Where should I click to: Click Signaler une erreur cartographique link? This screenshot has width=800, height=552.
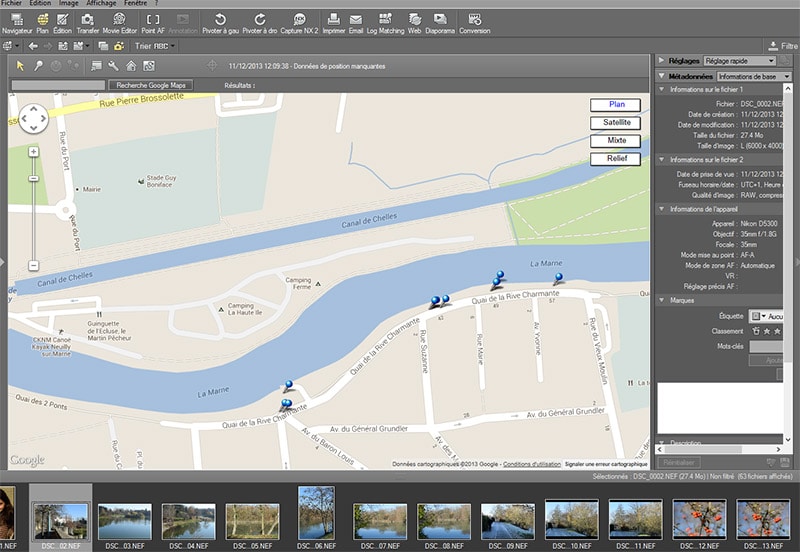click(x=606, y=464)
